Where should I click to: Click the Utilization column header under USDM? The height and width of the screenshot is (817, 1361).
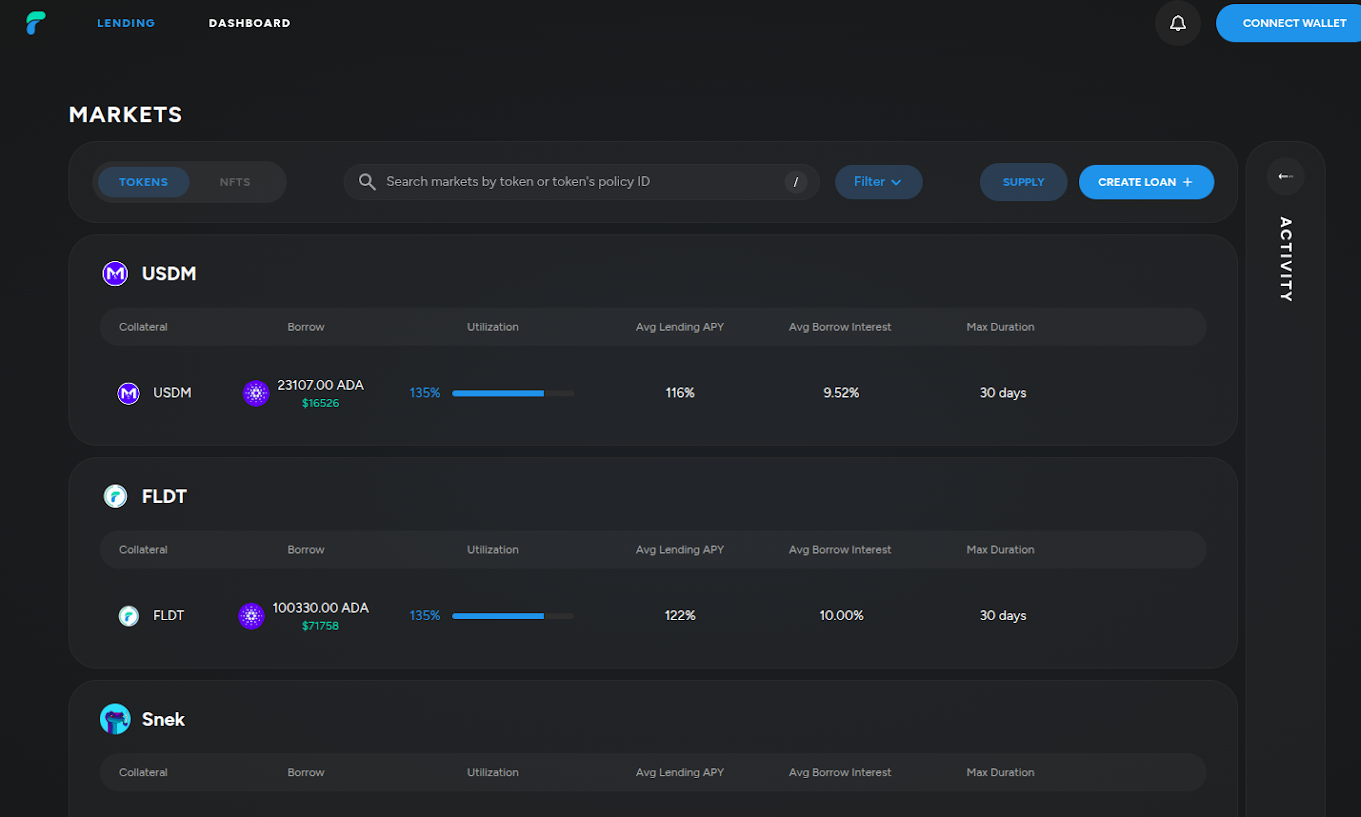[493, 327]
